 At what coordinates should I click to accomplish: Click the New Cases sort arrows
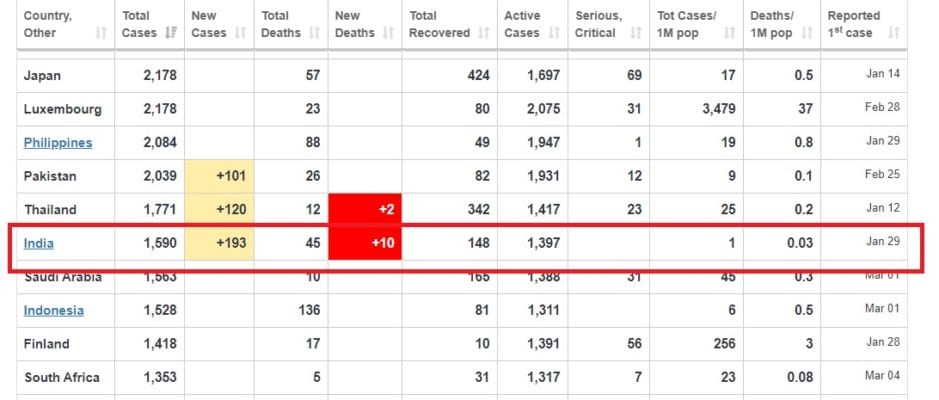click(240, 33)
